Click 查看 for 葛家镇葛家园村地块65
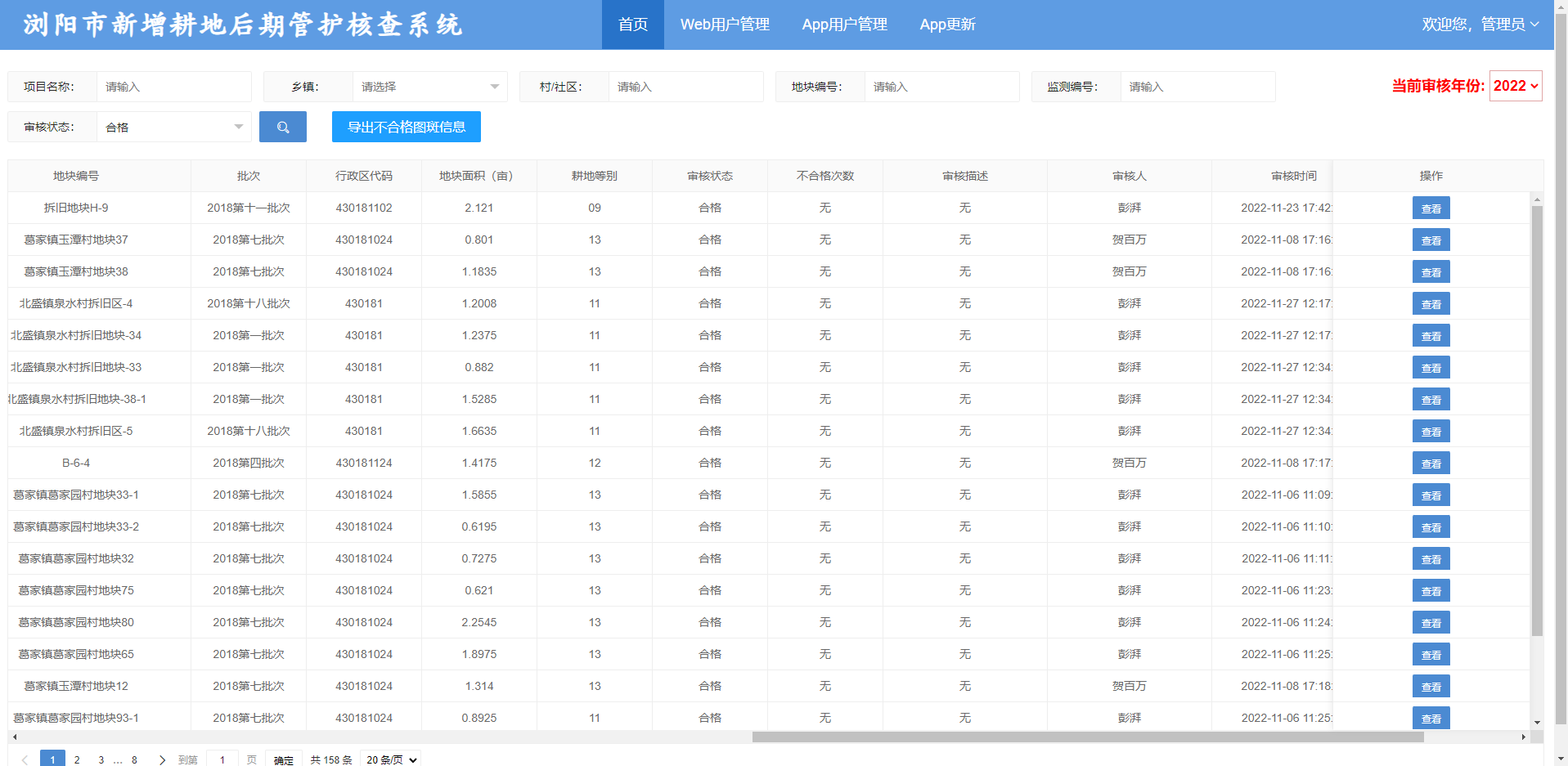This screenshot has height=766, width=1568. pyautogui.click(x=1431, y=655)
